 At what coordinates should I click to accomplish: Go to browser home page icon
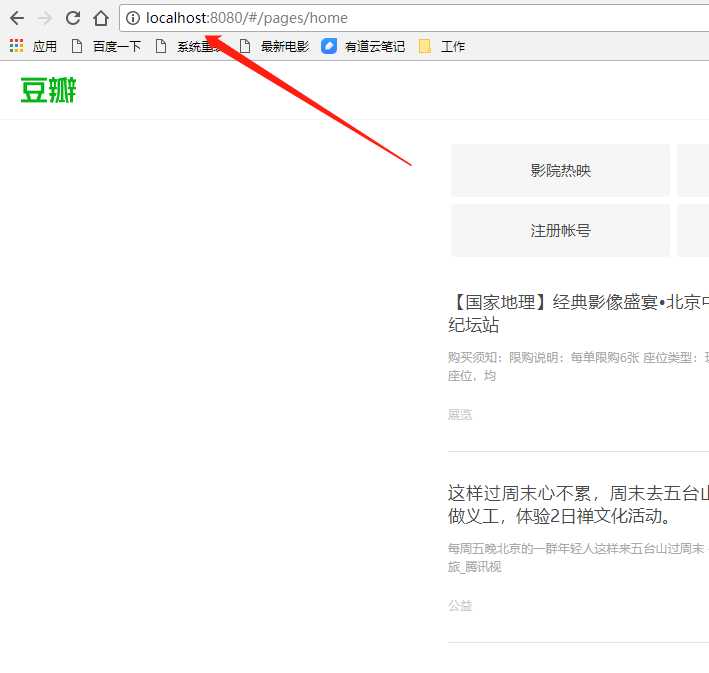[101, 18]
